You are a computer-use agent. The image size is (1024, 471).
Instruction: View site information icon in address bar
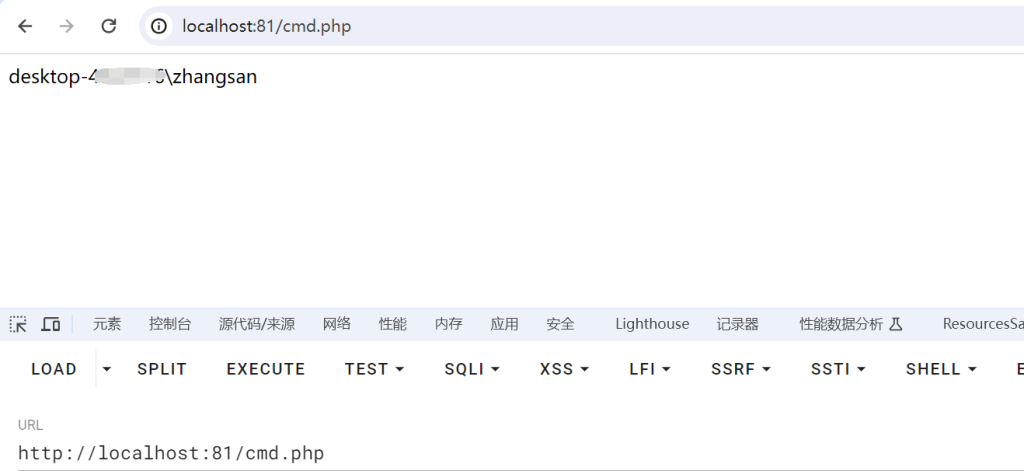click(159, 26)
